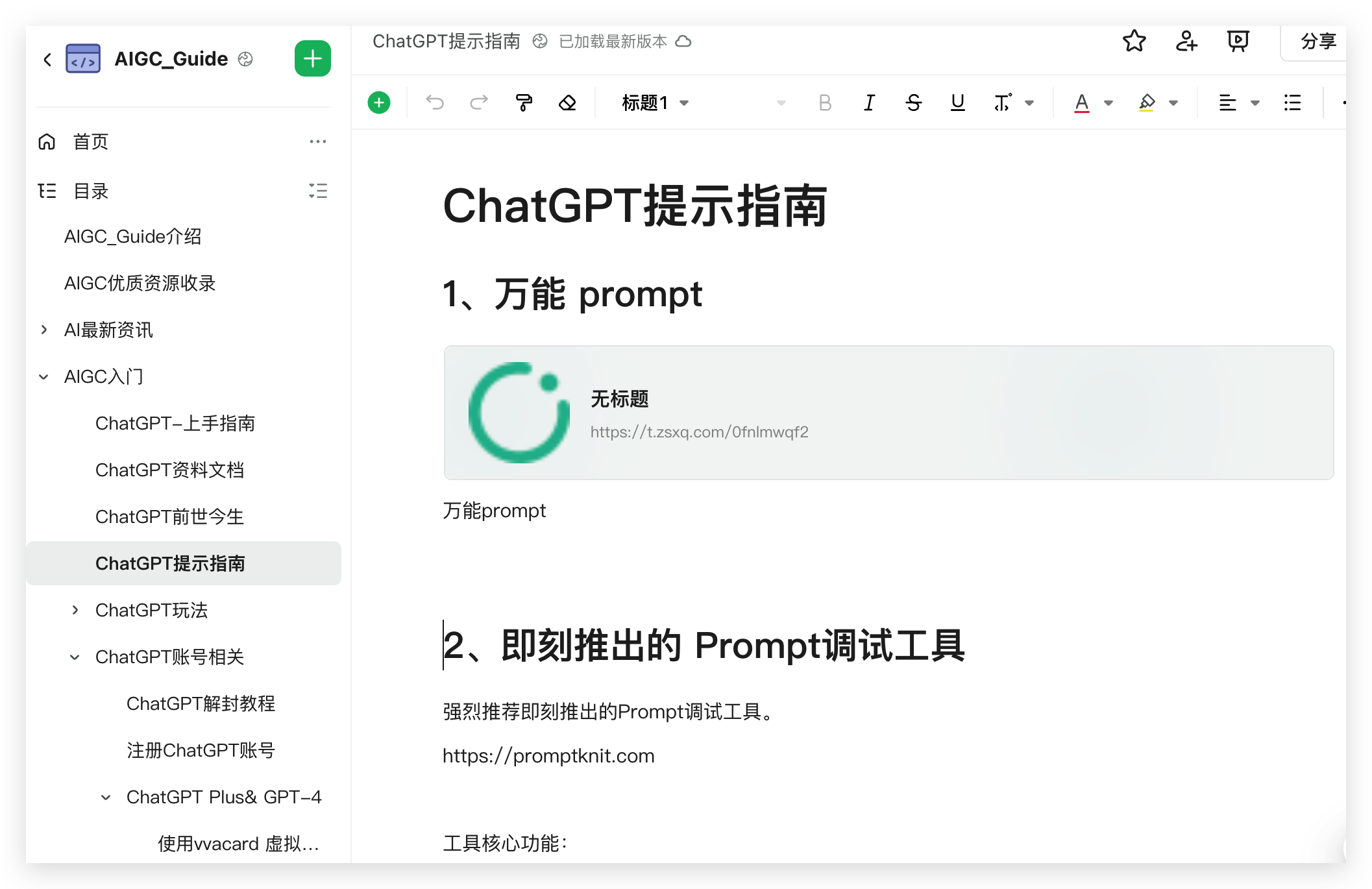Screen dimensions: 1372x889
Task: Click the add collaborator icon
Action: tap(1186, 42)
